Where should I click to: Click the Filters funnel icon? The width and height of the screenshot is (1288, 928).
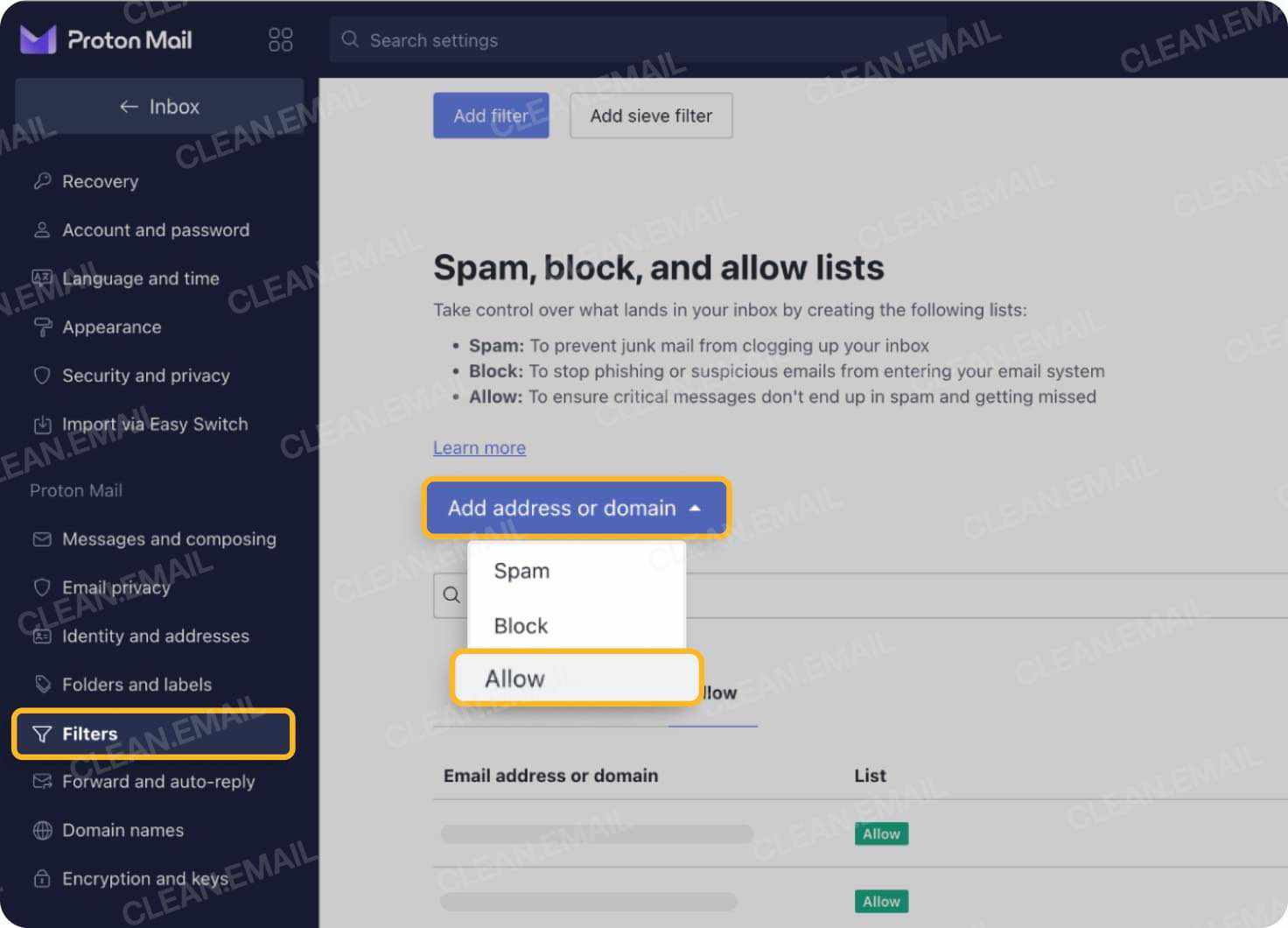click(x=42, y=734)
